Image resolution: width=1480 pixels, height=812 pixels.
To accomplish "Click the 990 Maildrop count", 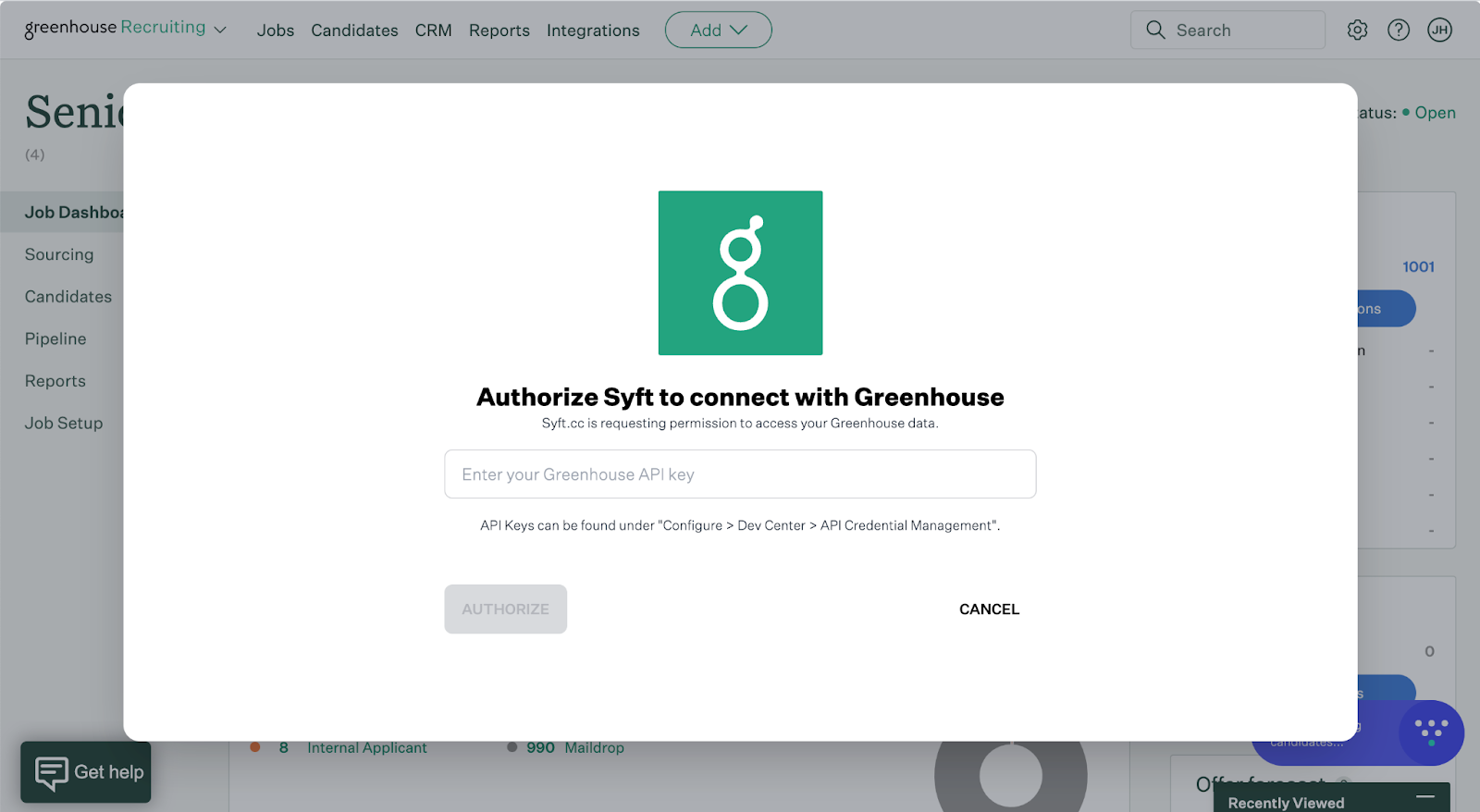I will [540, 747].
